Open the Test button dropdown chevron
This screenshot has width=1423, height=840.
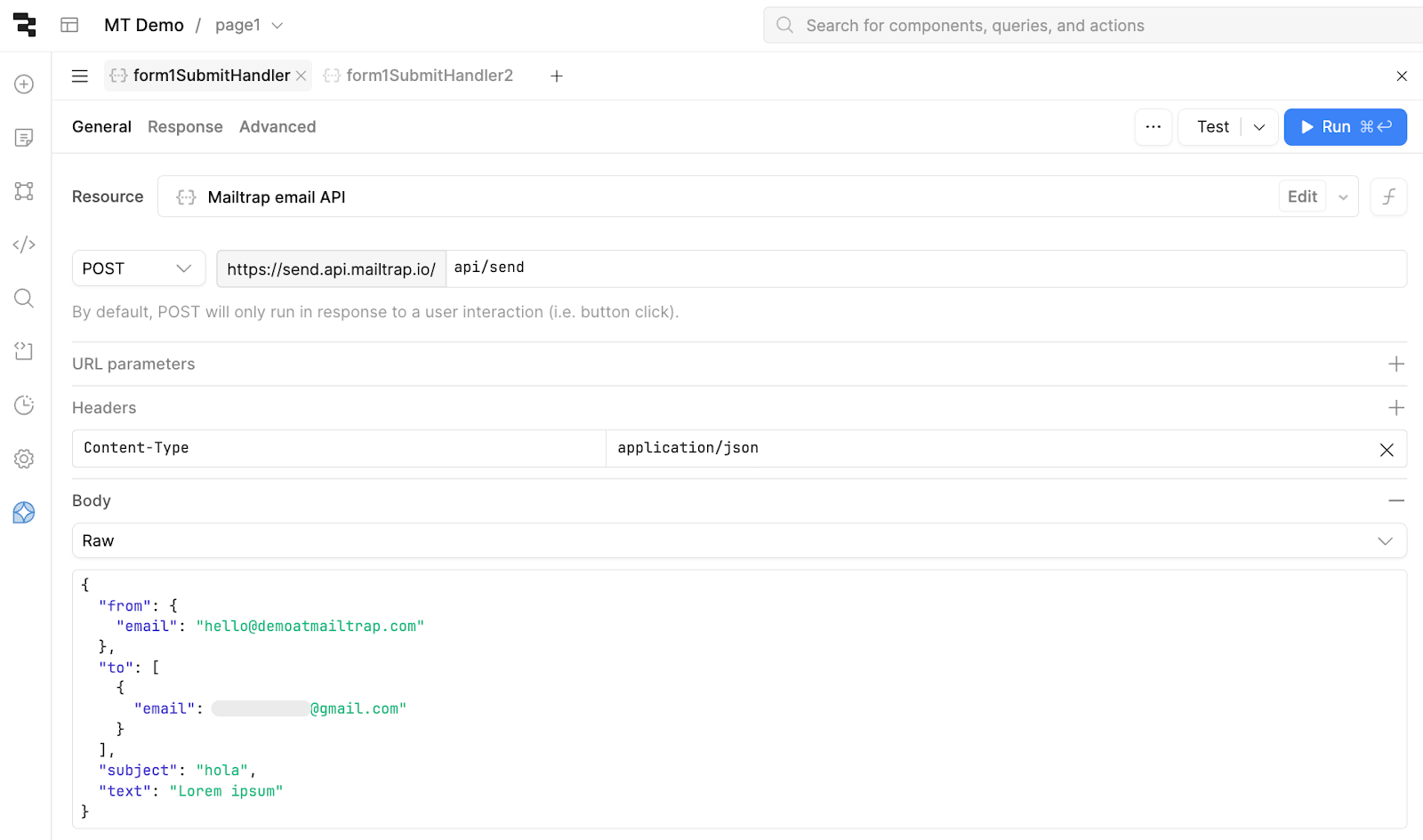coord(1258,126)
